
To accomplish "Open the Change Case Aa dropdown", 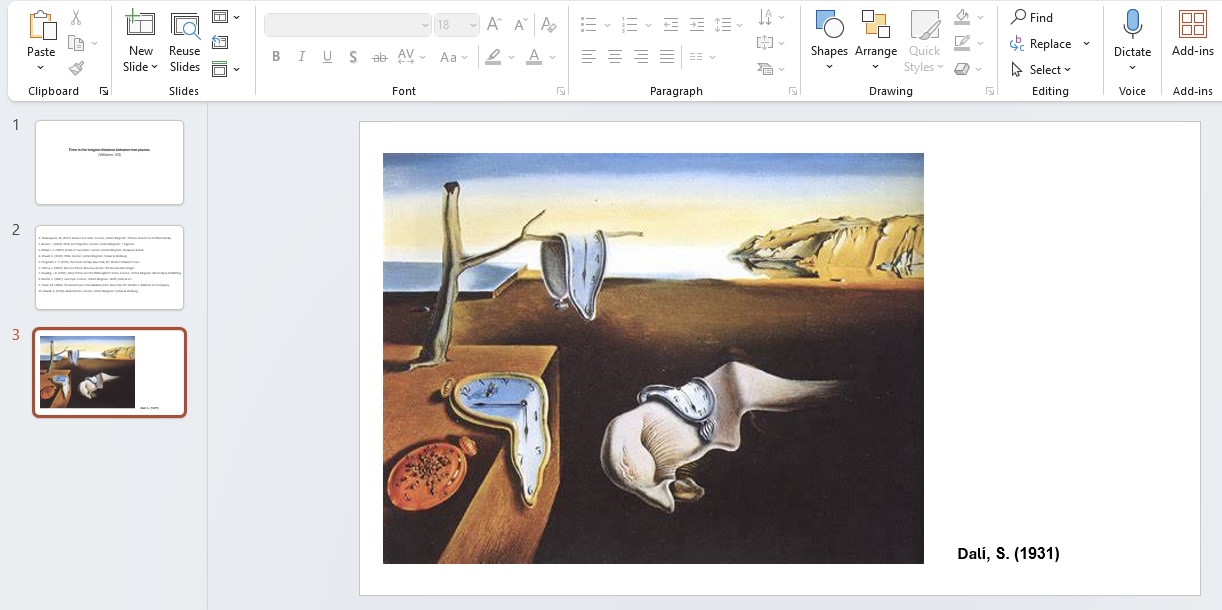I will point(454,57).
